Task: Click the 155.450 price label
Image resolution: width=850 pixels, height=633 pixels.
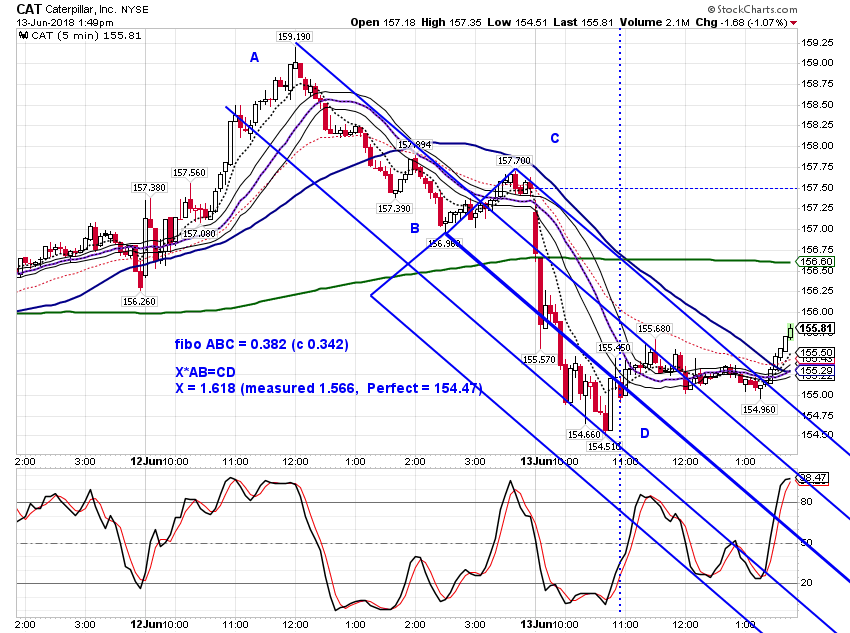Action: pyautogui.click(x=614, y=347)
